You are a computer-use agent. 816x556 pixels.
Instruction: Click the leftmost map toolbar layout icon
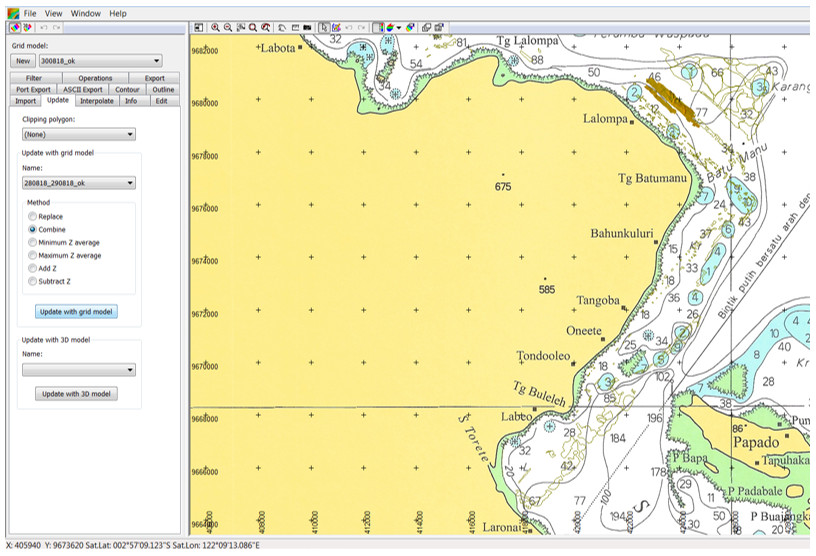(x=198, y=28)
